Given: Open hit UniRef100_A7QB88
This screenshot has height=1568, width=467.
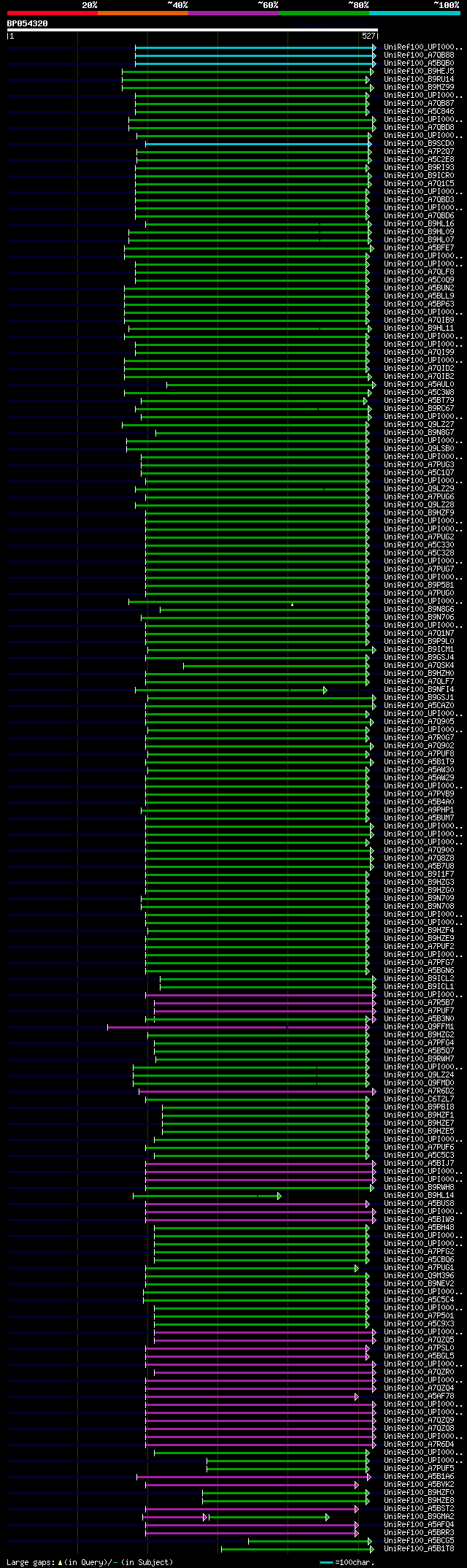Looking at the screenshot, I should coord(419,55).
